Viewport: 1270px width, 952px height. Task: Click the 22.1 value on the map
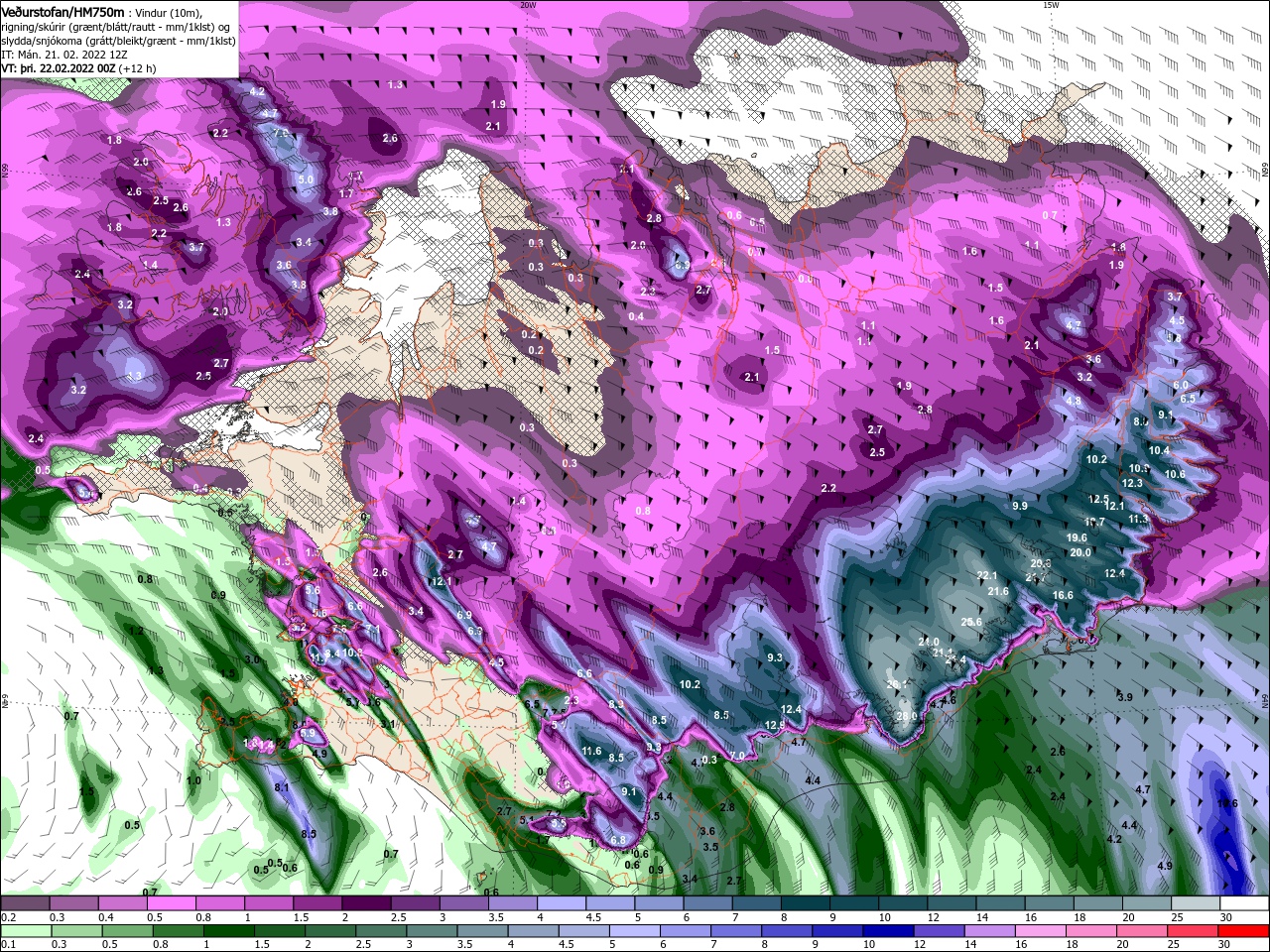point(986,575)
